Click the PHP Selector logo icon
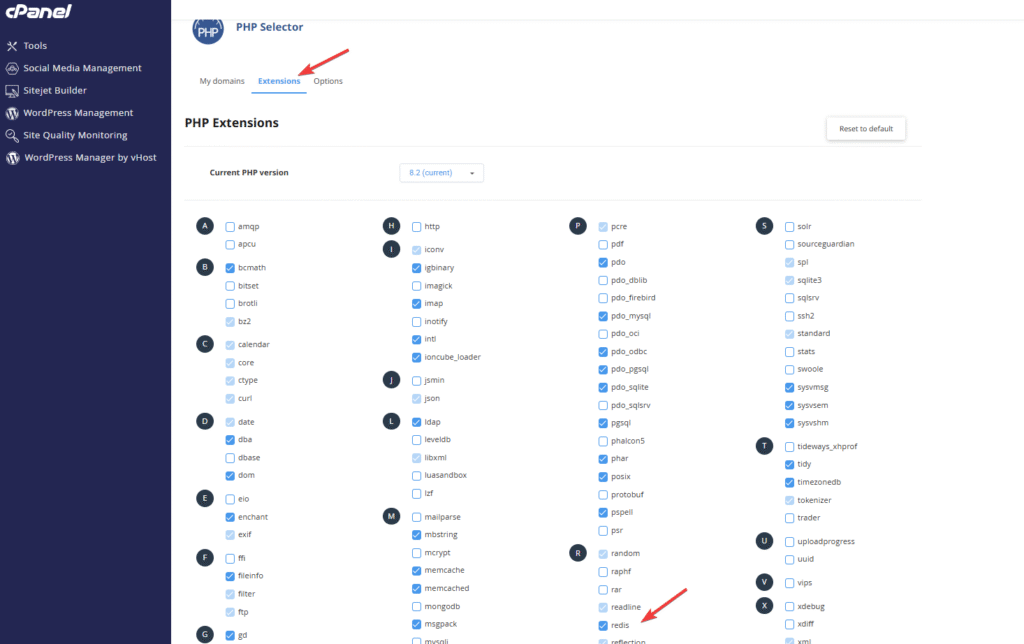This screenshot has height=644, width=1024. click(x=208, y=31)
